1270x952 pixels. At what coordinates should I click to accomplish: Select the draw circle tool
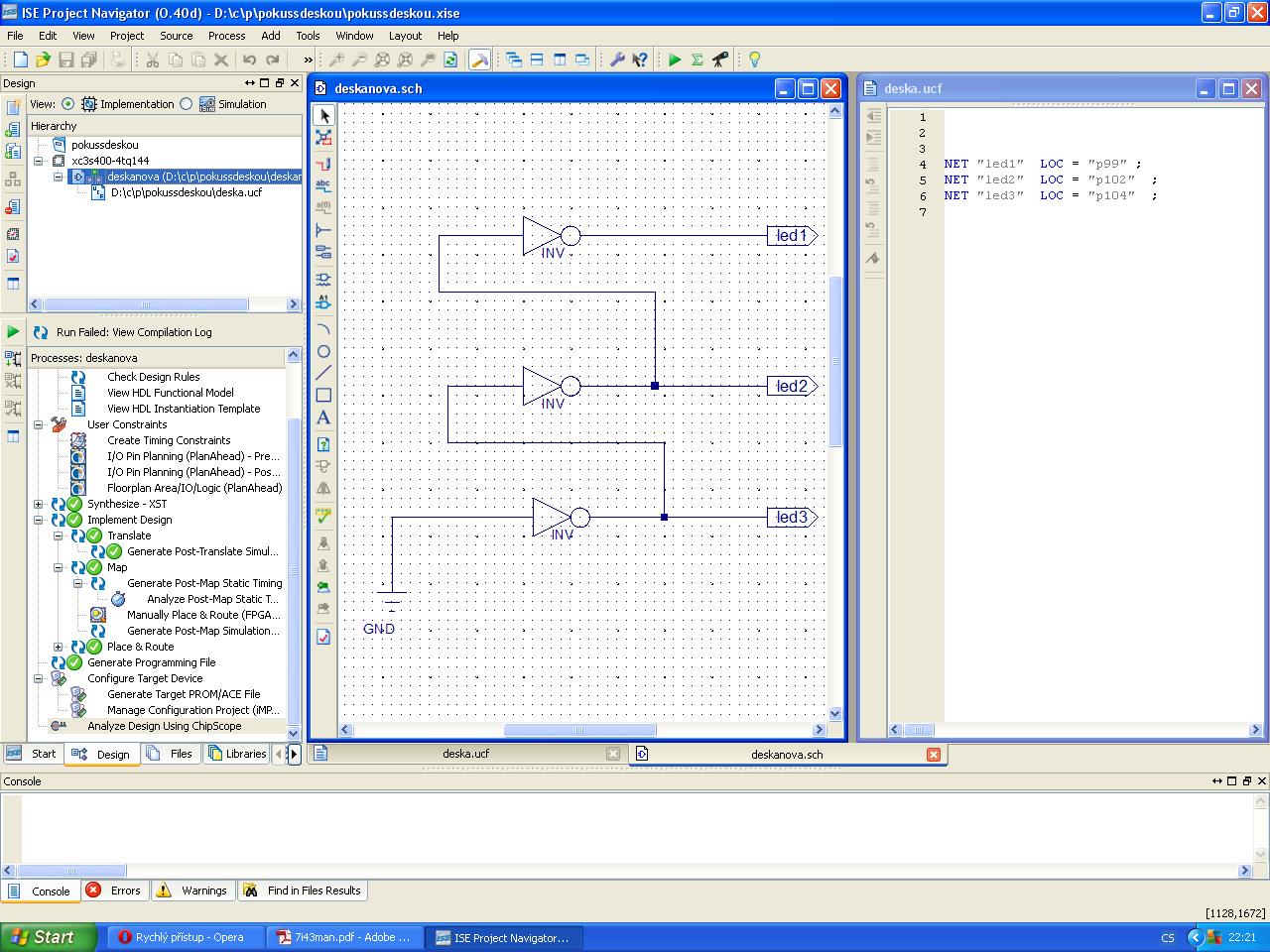point(323,352)
